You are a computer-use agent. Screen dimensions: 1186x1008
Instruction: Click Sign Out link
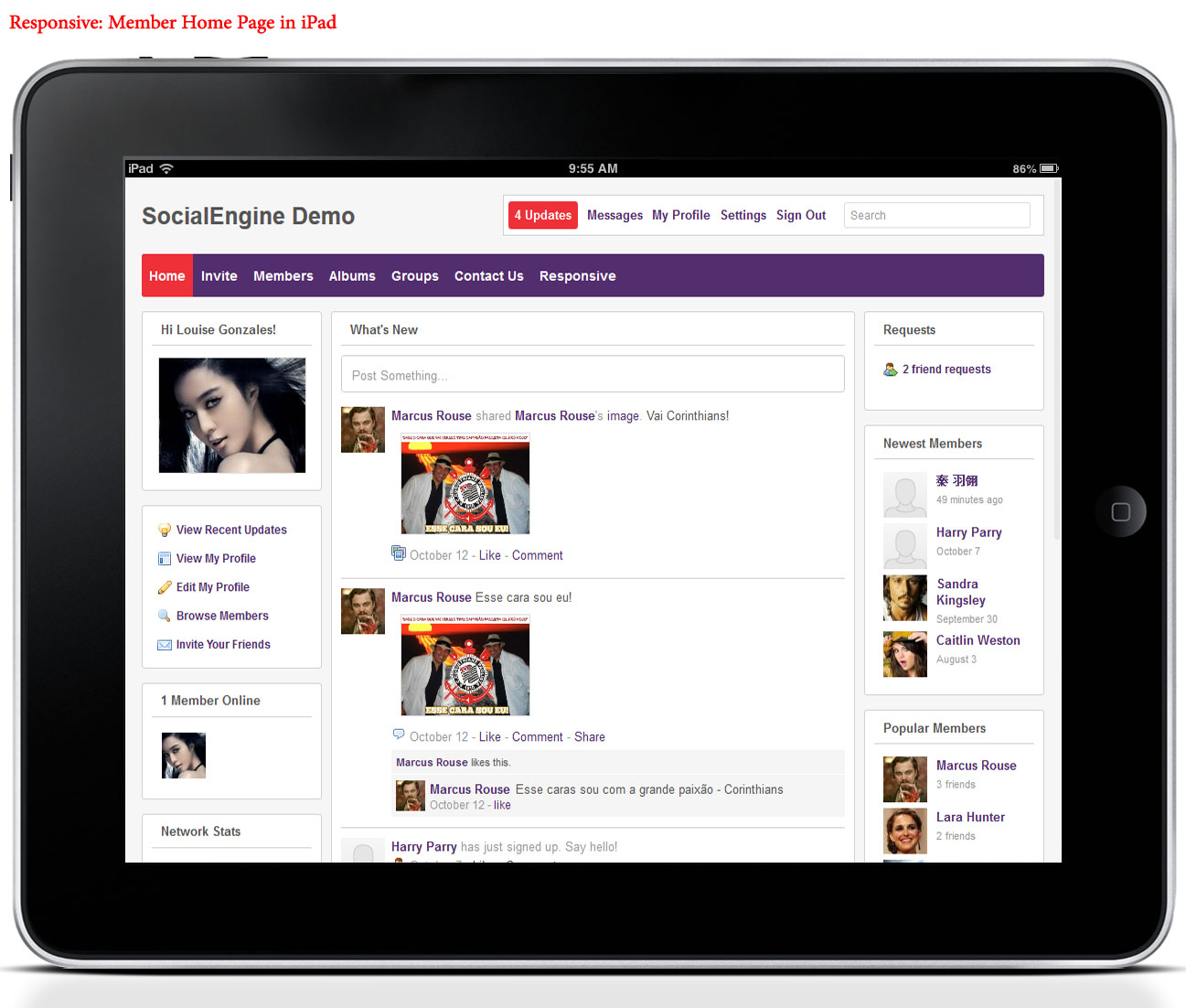click(x=801, y=216)
